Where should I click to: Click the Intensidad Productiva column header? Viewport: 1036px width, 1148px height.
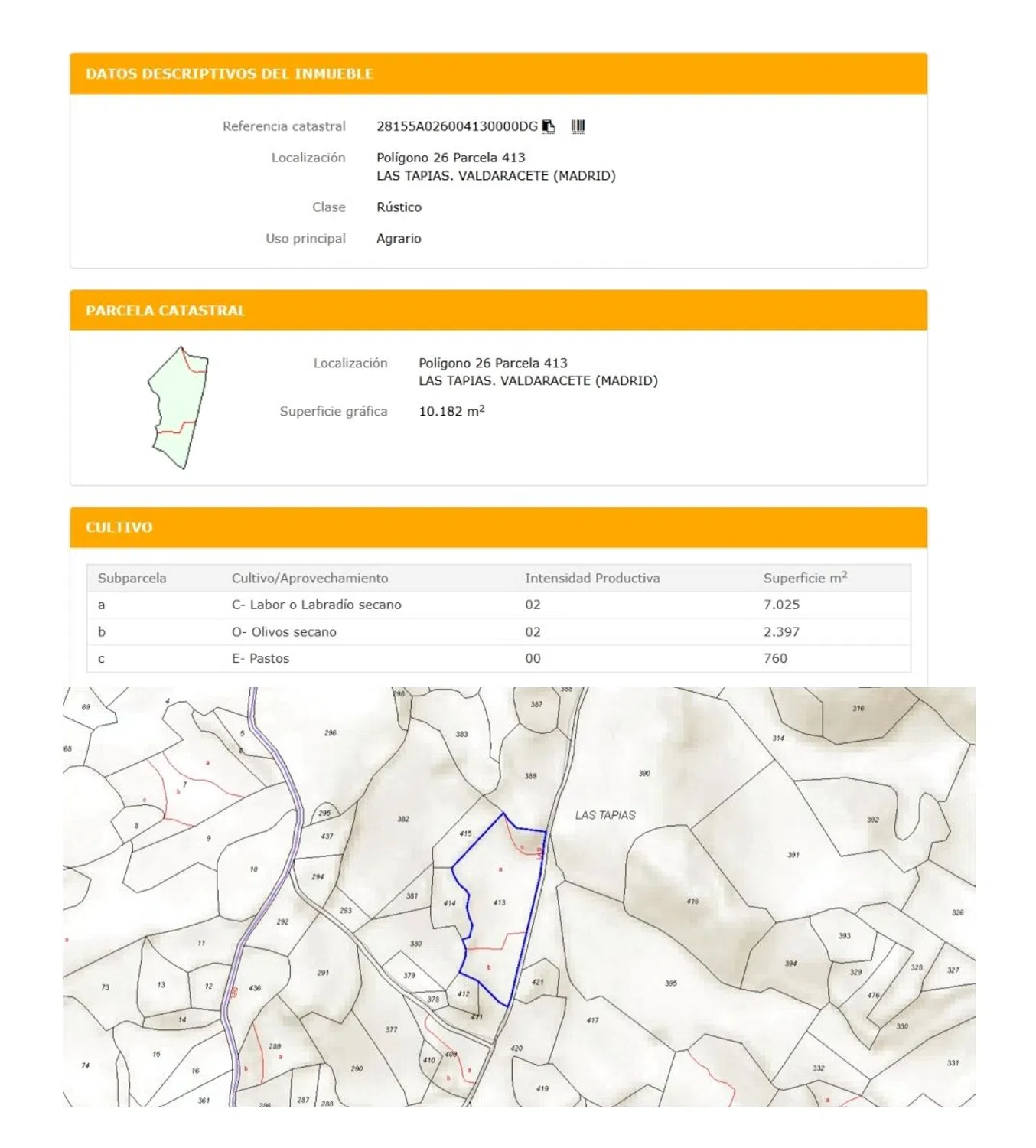592,579
